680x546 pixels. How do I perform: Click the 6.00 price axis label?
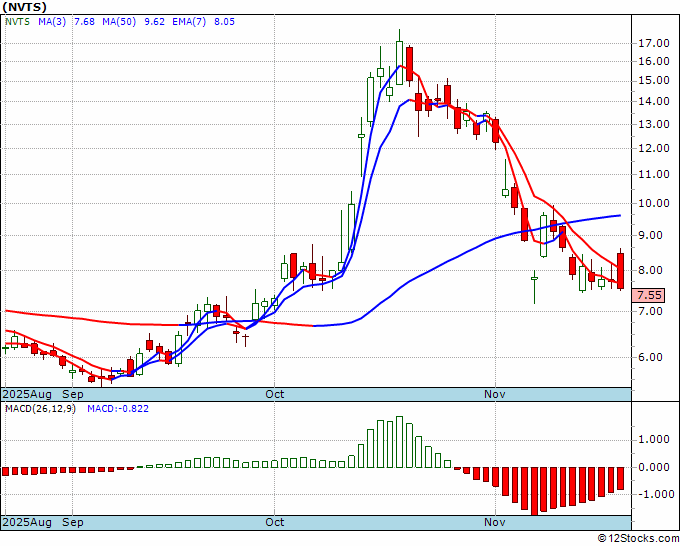(650, 357)
